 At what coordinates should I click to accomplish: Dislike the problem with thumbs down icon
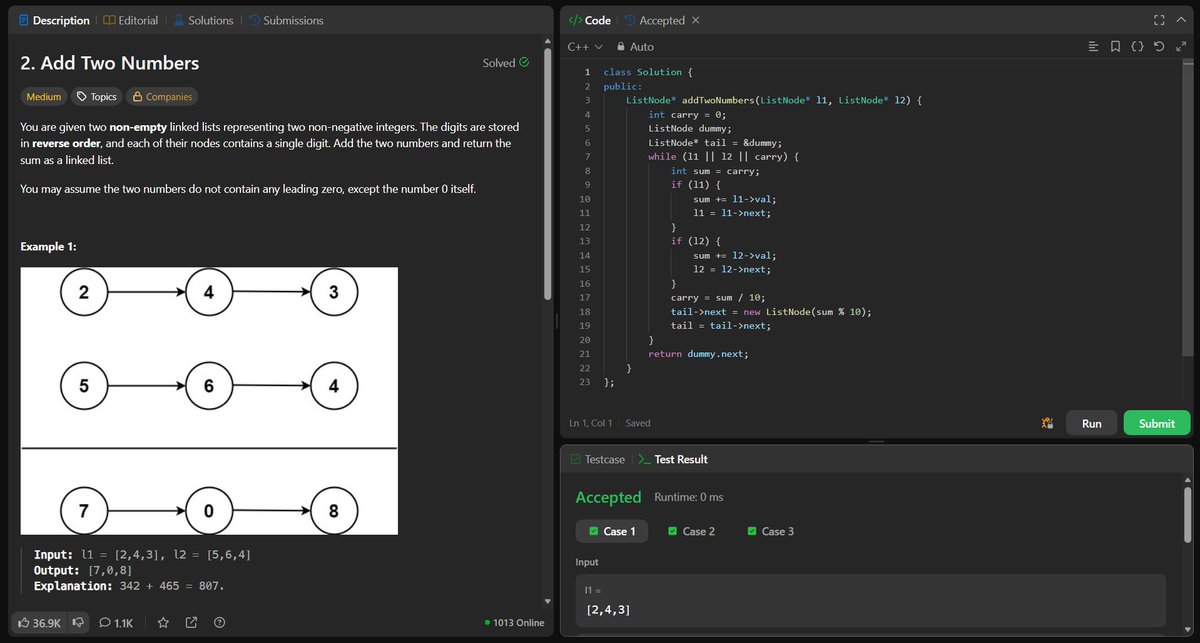point(78,623)
